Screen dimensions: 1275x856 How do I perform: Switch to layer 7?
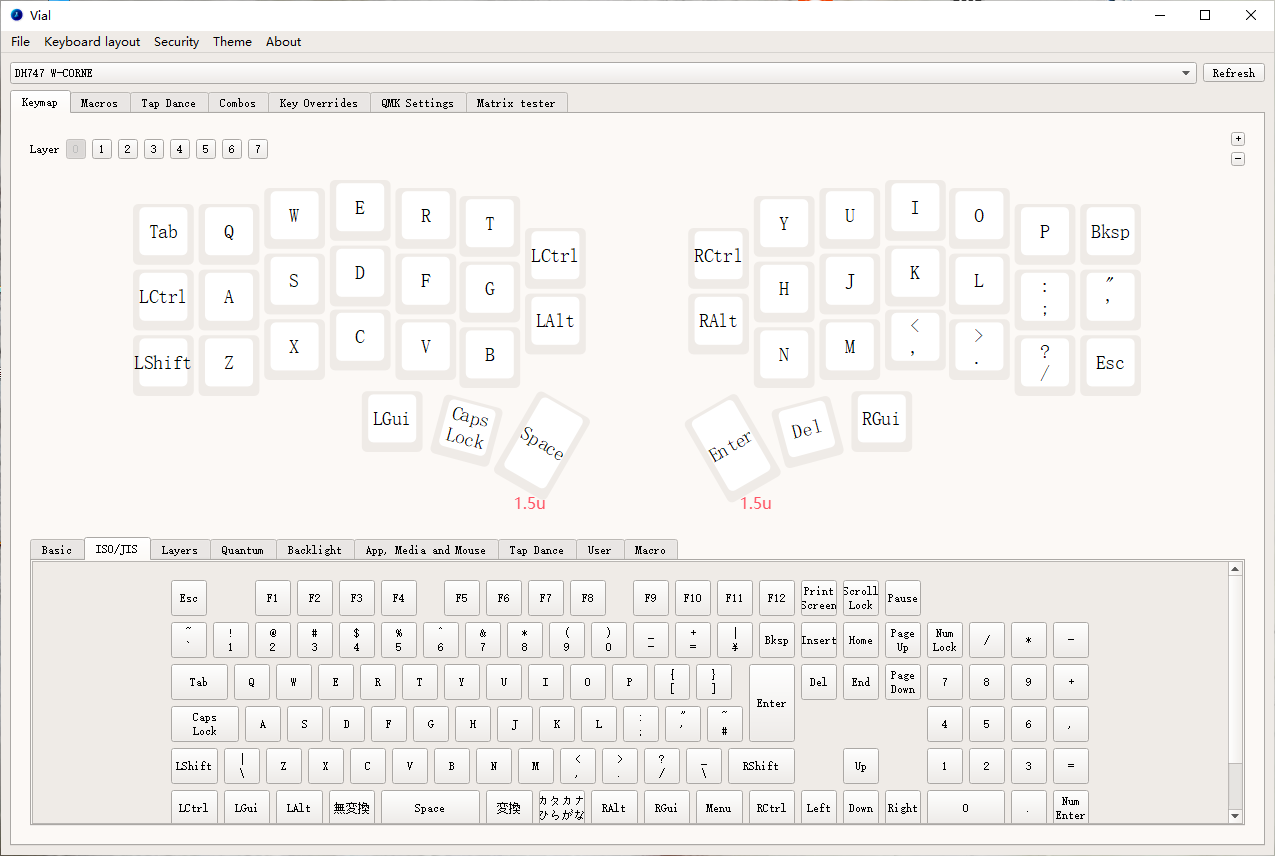257,149
